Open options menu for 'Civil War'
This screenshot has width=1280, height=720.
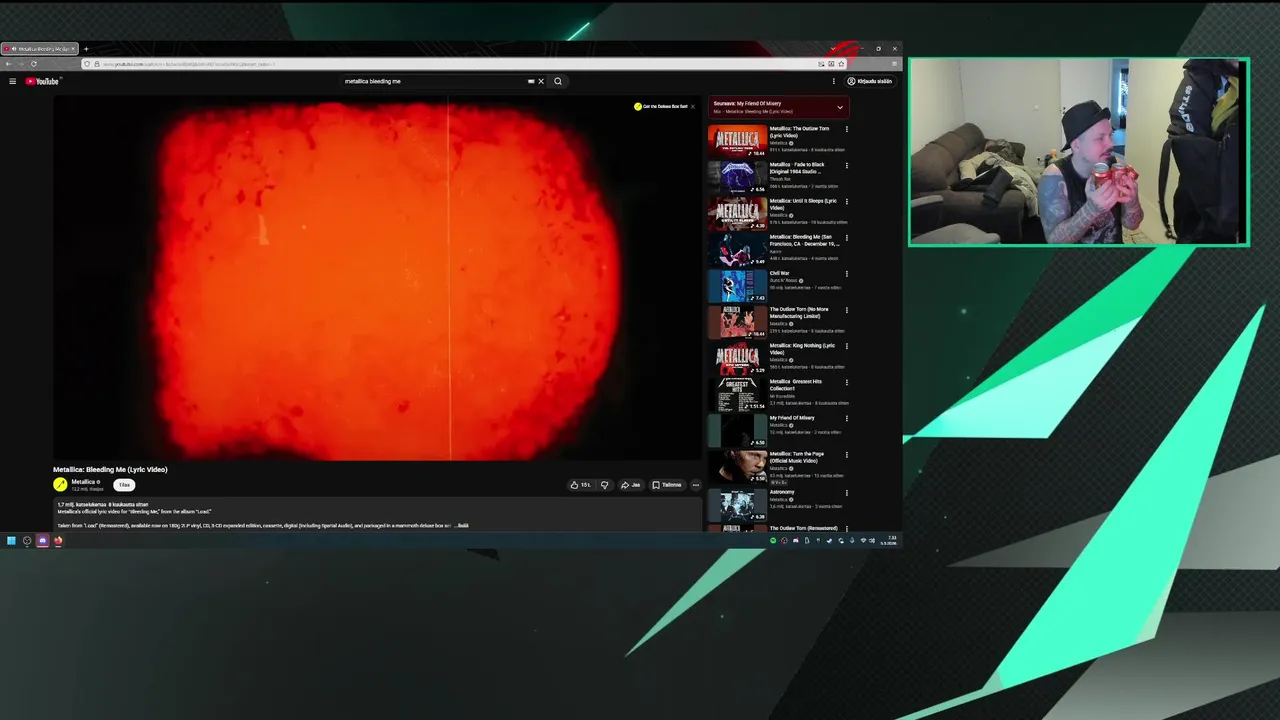tap(847, 274)
